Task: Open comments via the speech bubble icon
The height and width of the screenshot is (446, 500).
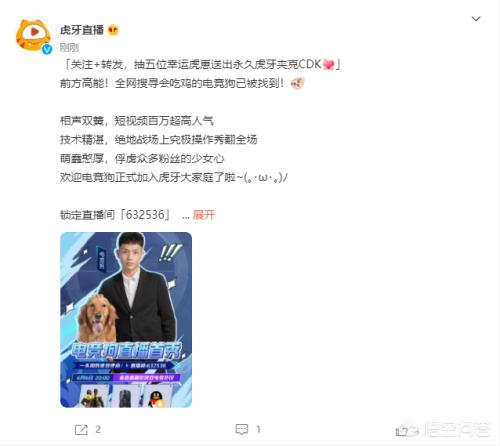Action: 242,429
